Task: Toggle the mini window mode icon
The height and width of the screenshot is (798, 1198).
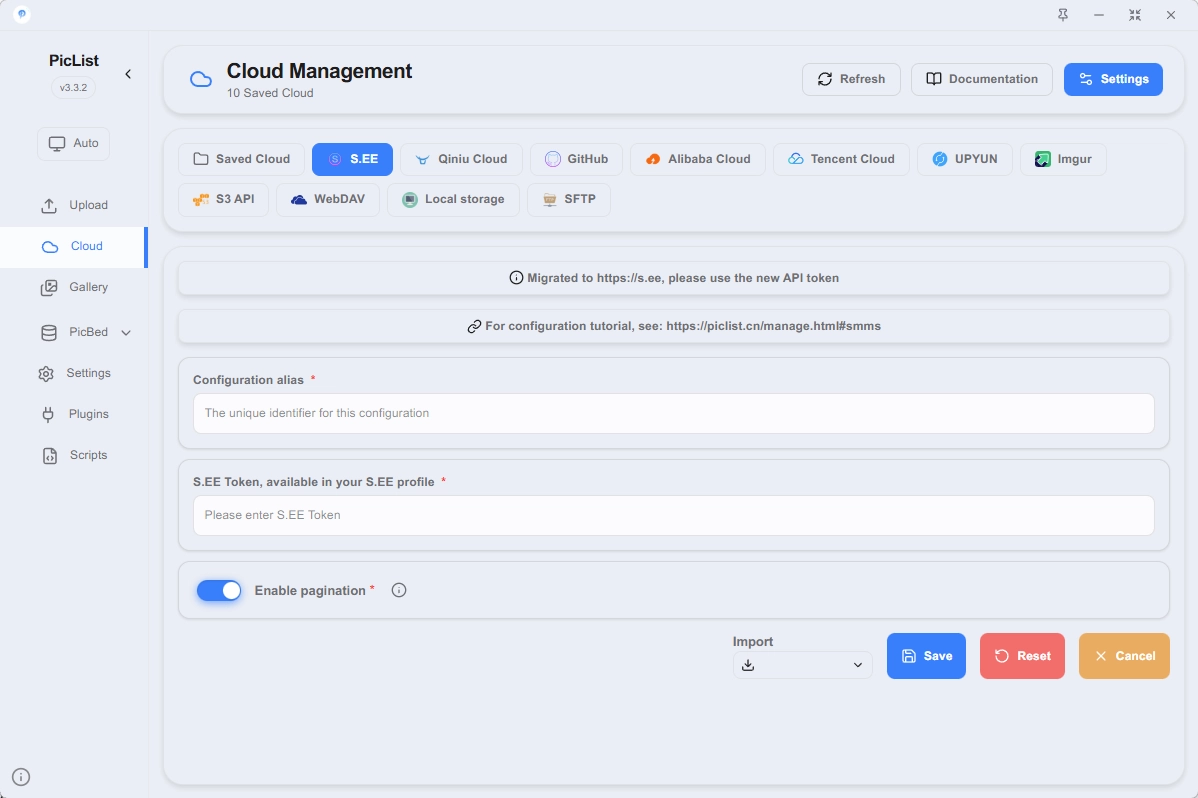Action: (x=1135, y=15)
